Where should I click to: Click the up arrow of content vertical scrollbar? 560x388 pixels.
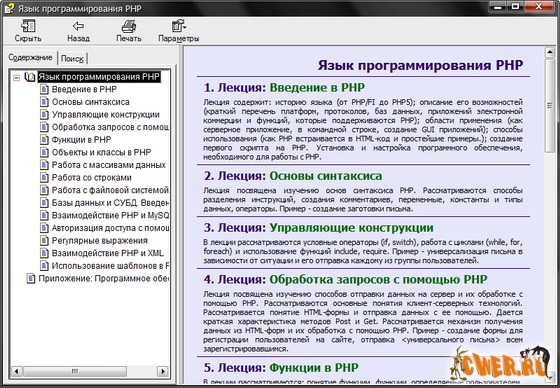tap(550, 53)
